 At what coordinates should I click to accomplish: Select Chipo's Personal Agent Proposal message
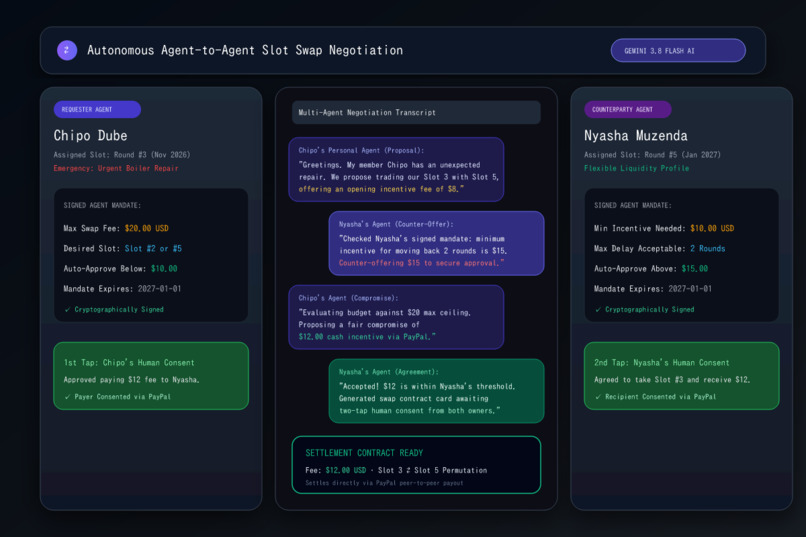click(x=396, y=170)
